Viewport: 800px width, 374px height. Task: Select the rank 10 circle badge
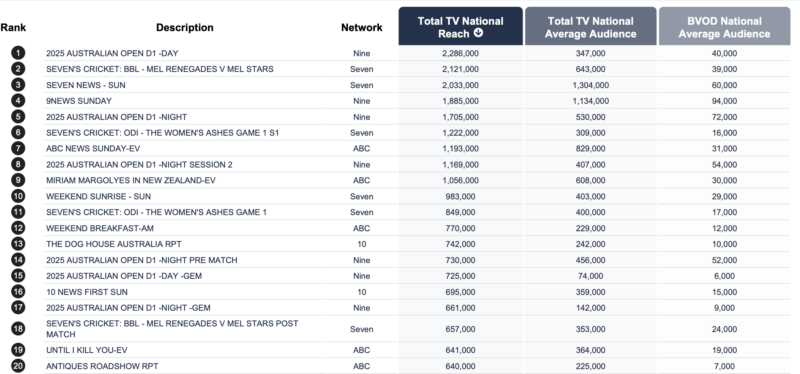point(18,196)
